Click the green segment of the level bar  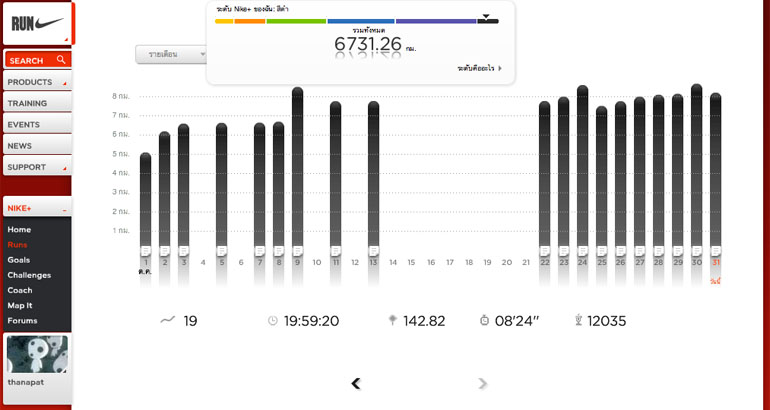click(296, 20)
